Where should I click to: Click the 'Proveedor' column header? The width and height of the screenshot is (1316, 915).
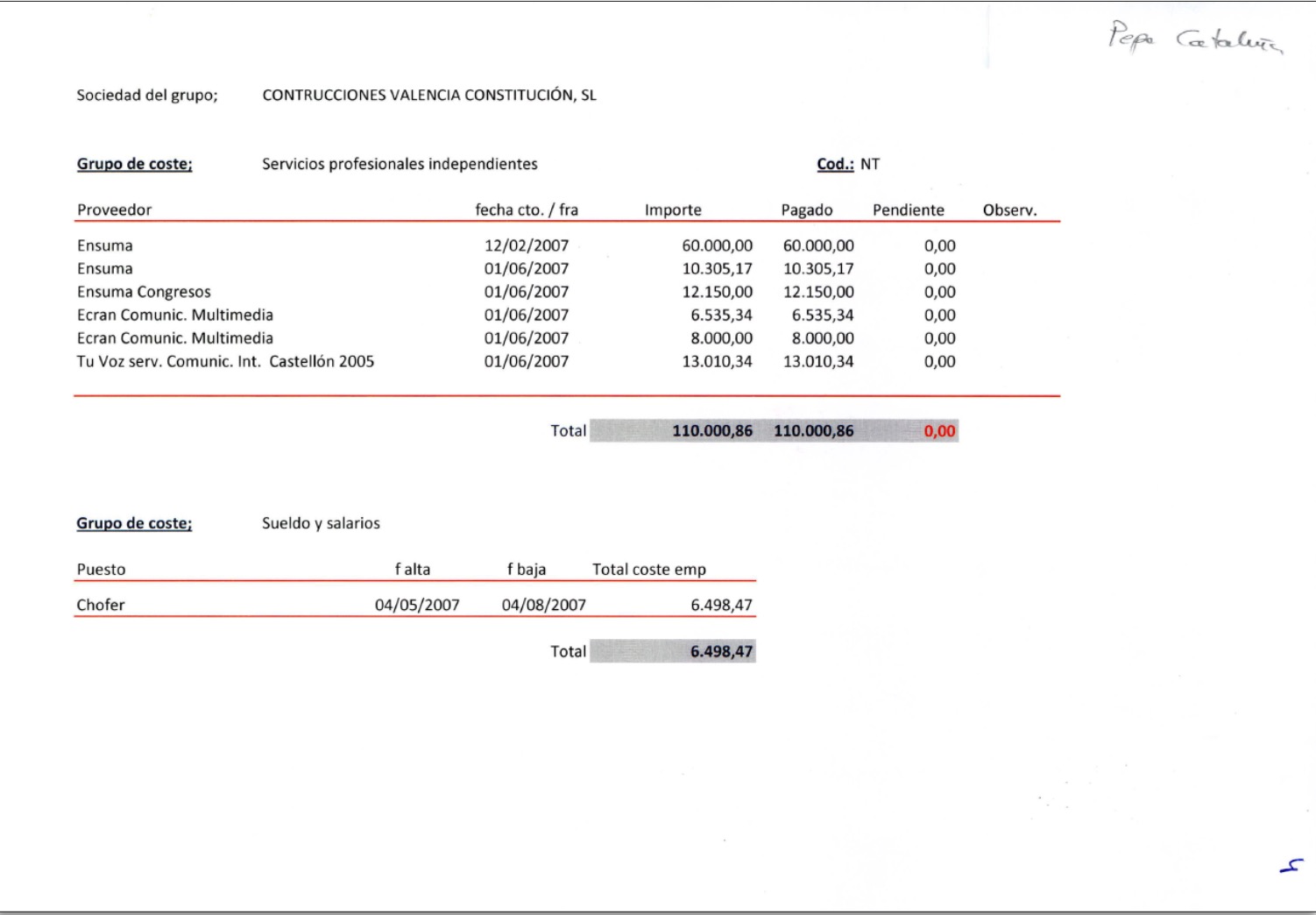[114, 209]
